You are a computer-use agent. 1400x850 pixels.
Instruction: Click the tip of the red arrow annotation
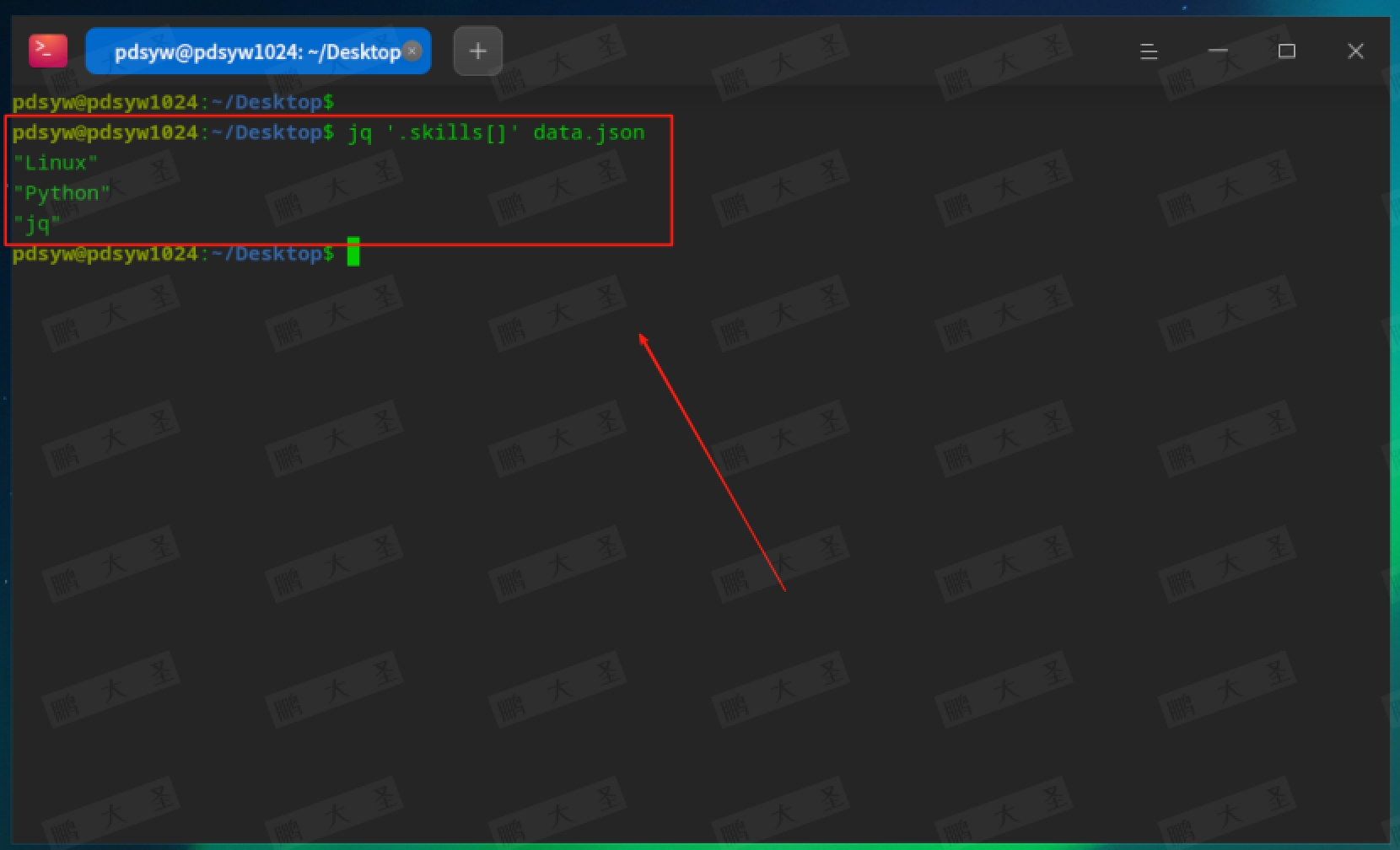coord(641,336)
